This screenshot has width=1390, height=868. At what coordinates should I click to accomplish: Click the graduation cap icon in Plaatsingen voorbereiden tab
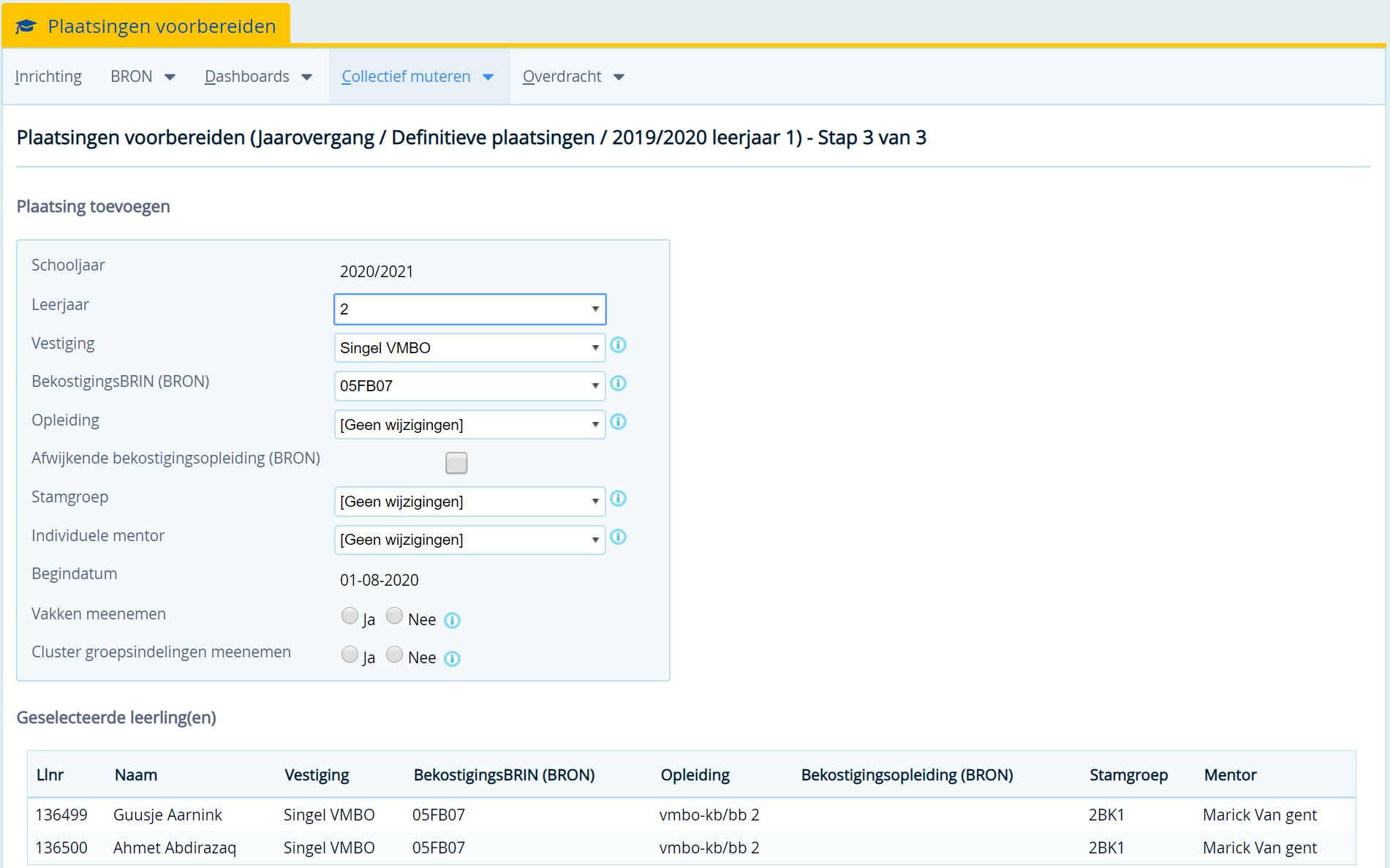26,26
